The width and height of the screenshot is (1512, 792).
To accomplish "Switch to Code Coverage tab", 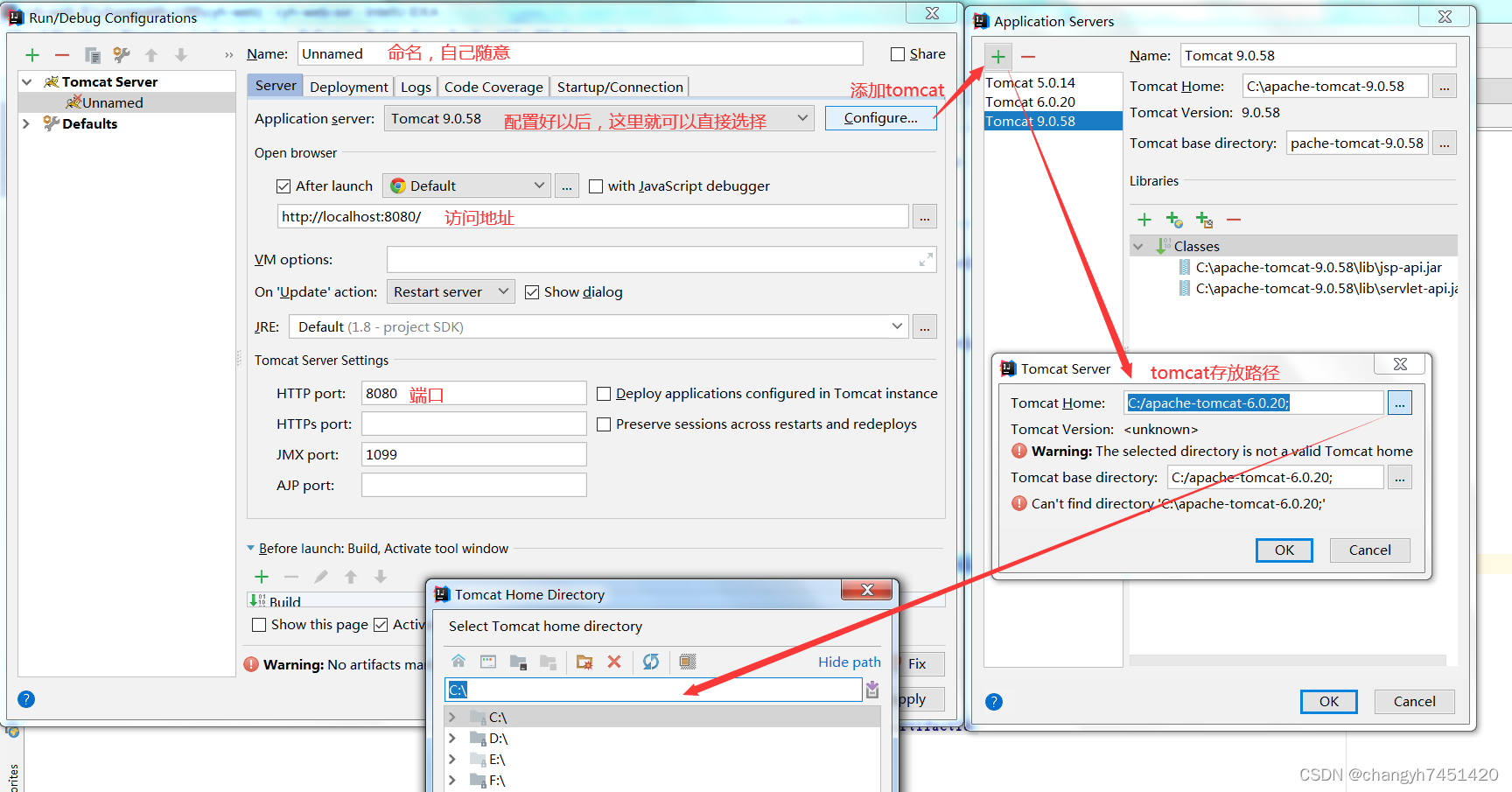I will (x=493, y=87).
